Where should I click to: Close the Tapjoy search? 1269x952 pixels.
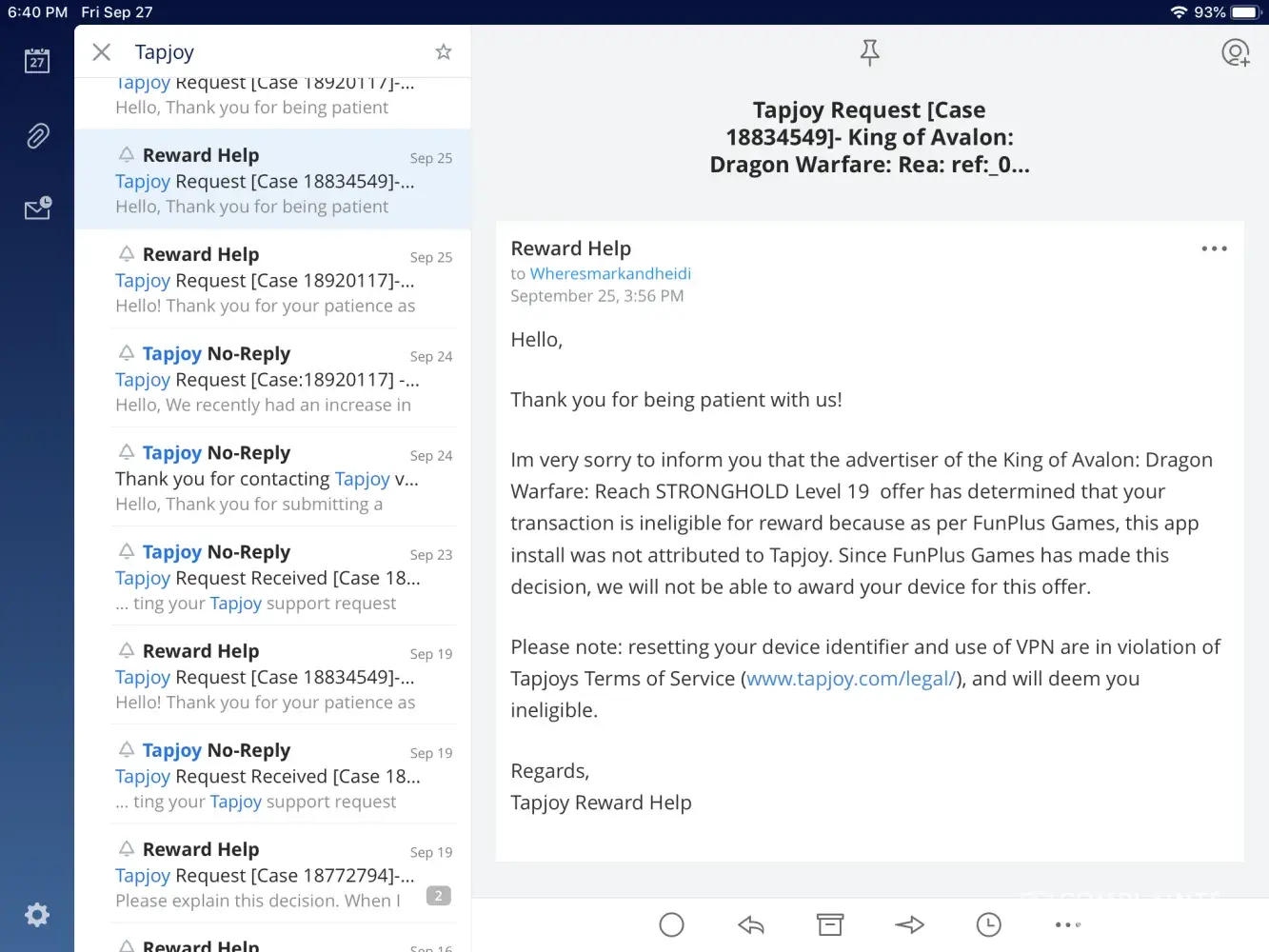[102, 52]
